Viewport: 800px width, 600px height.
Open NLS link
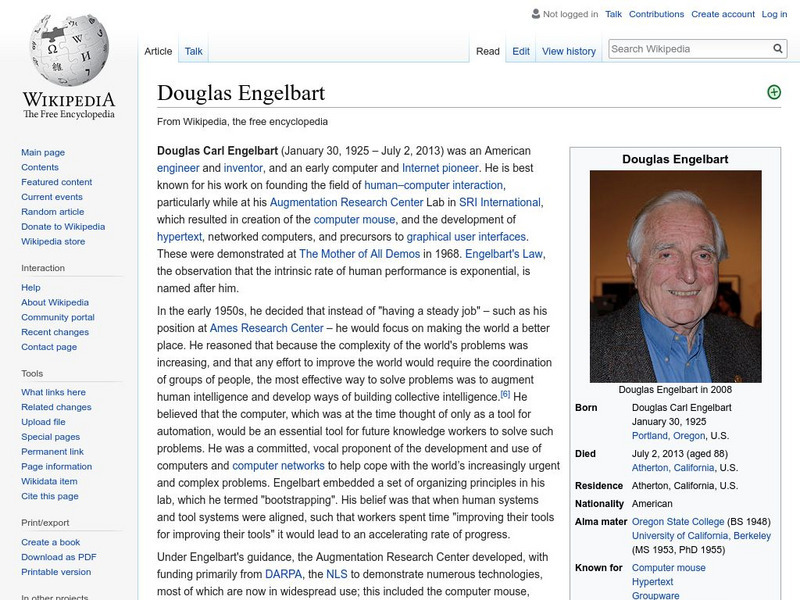337,574
